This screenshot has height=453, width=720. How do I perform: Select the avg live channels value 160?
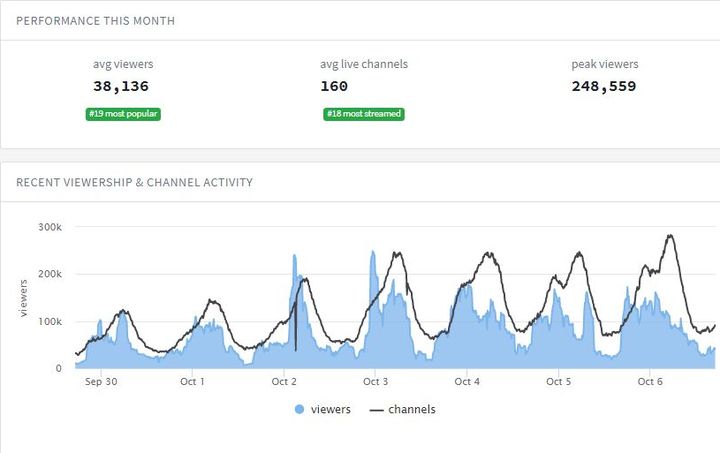point(334,86)
